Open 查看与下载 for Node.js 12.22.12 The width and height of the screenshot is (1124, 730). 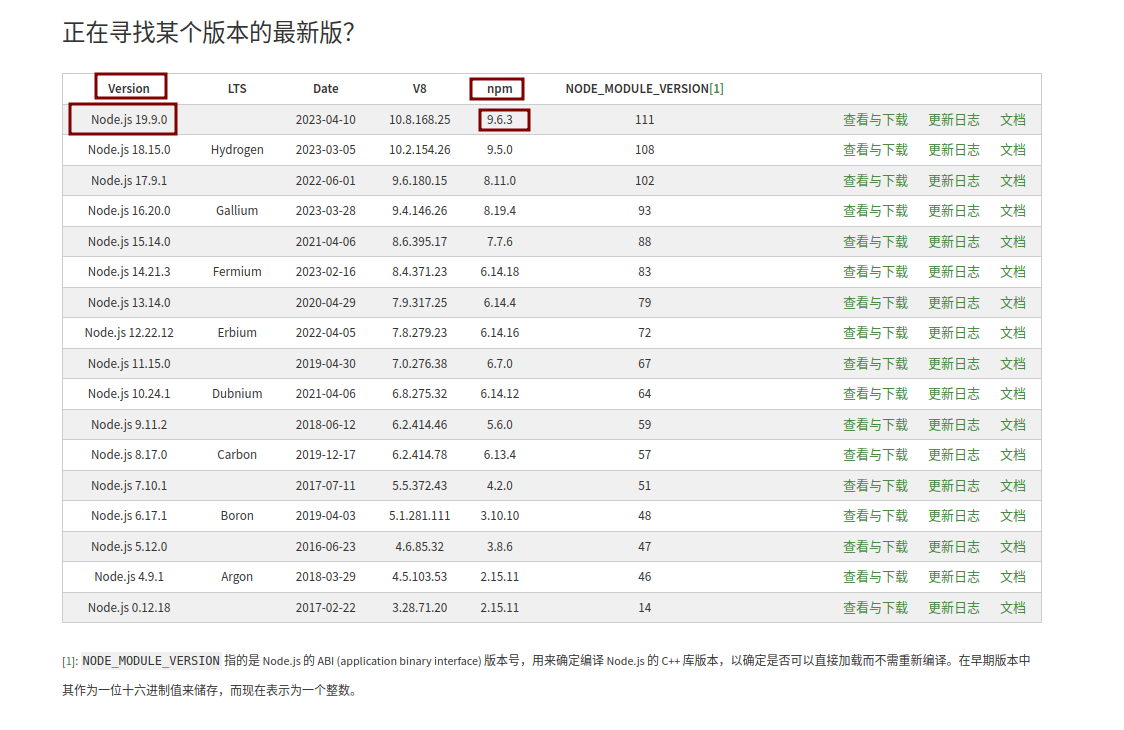click(x=875, y=333)
